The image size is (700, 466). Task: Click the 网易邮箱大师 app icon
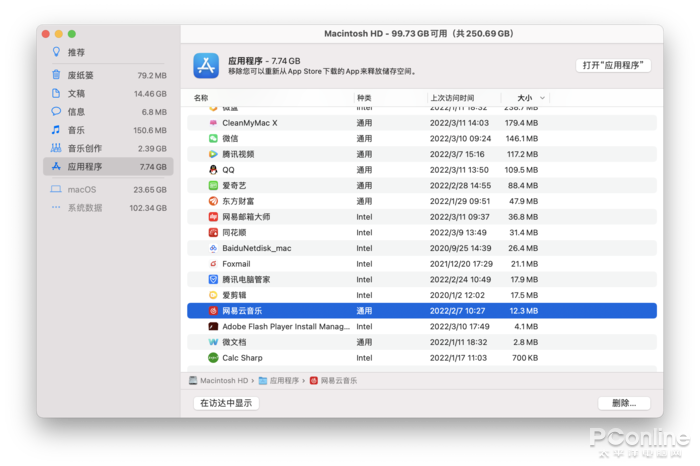(213, 216)
